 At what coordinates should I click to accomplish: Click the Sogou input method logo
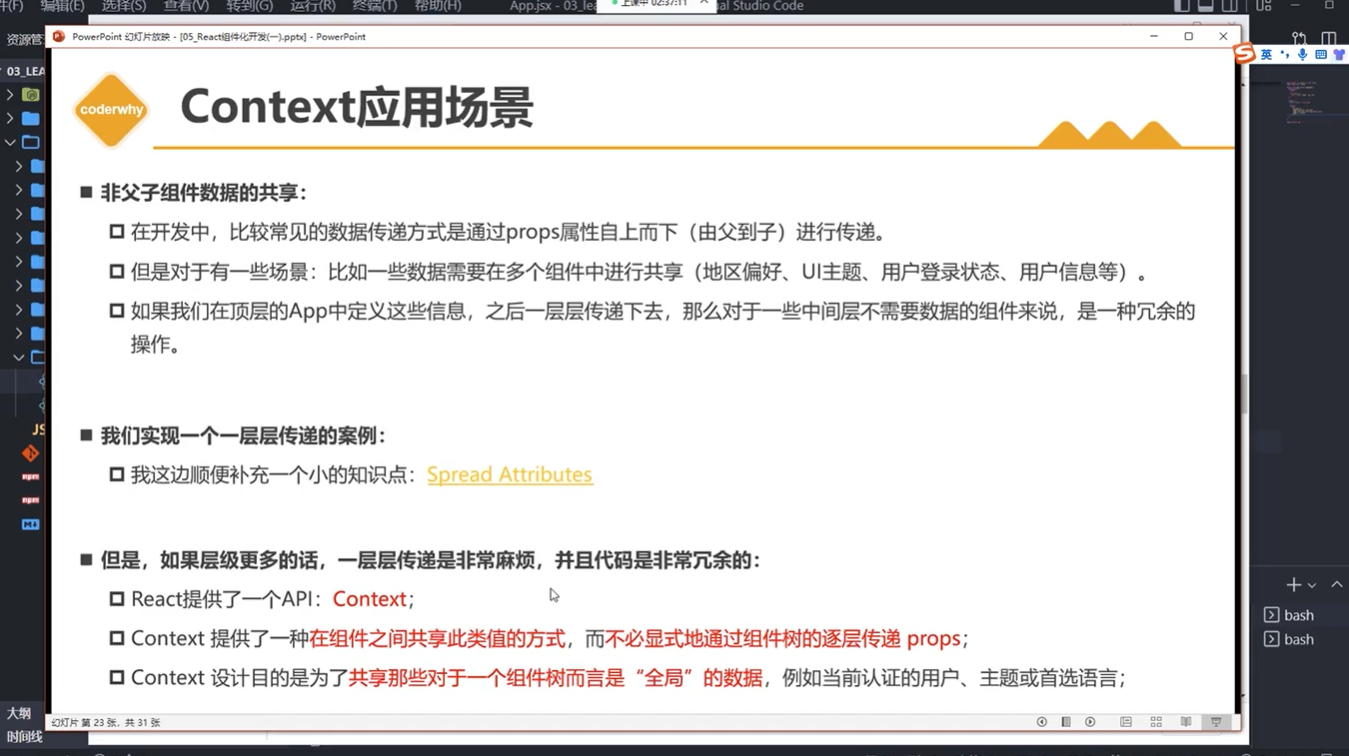tap(1244, 54)
